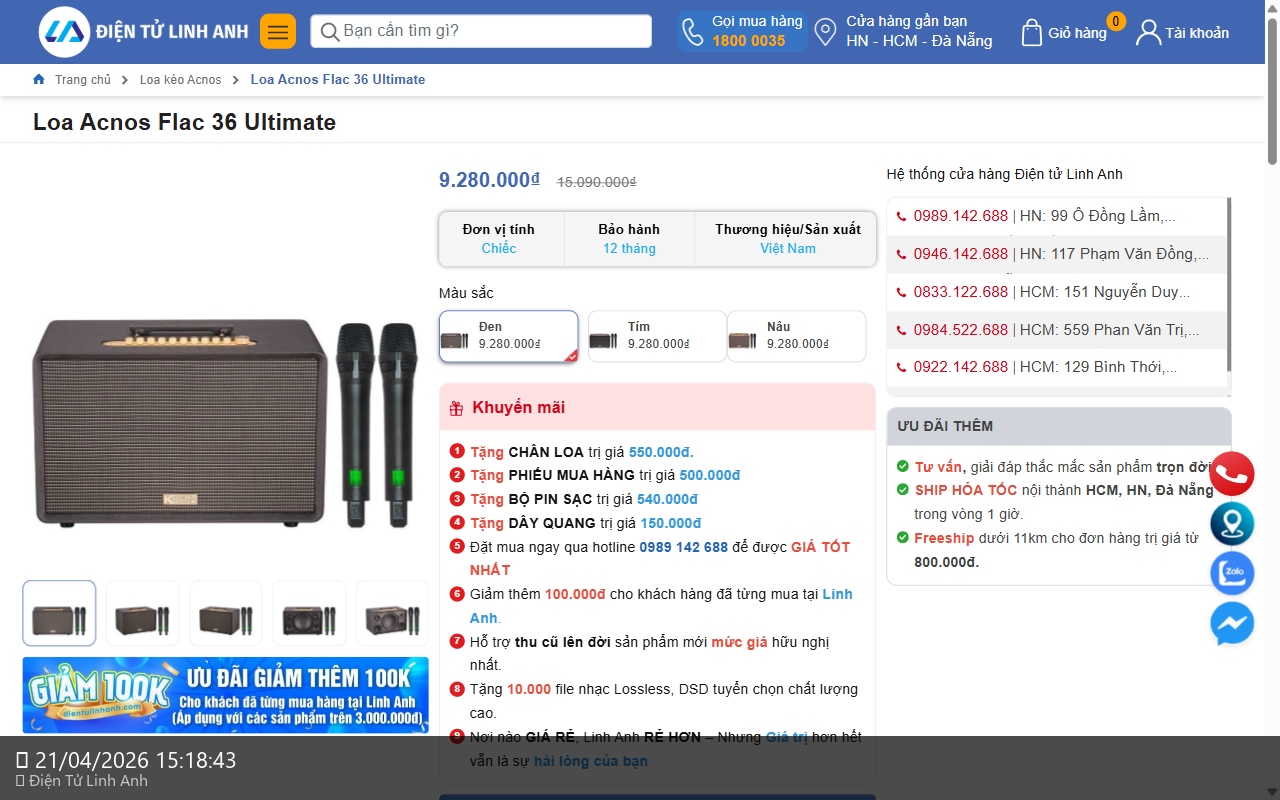
Task: Click the main speaker product image
Action: (x=226, y=422)
